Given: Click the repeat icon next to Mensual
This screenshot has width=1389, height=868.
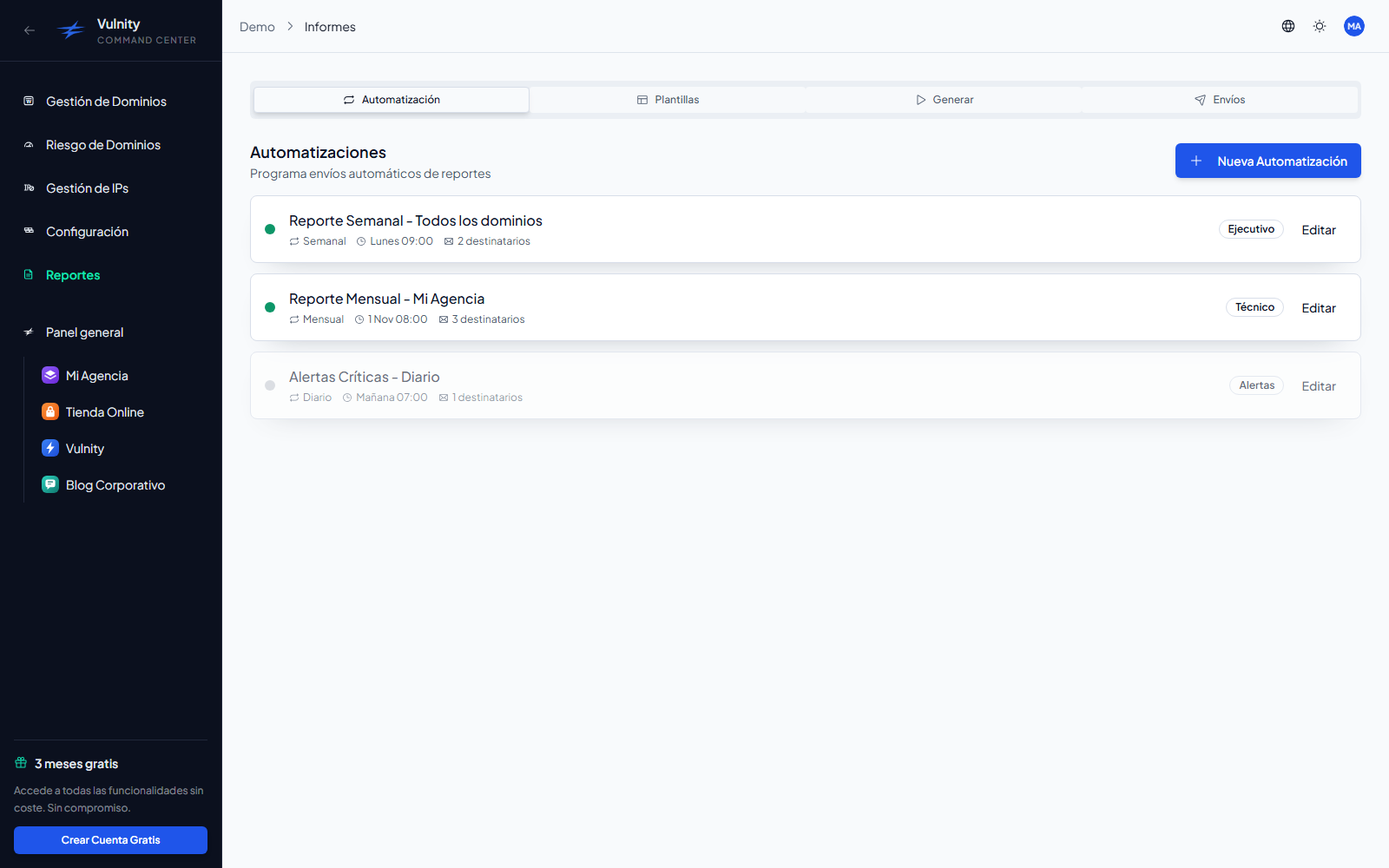Looking at the screenshot, I should 294,319.
